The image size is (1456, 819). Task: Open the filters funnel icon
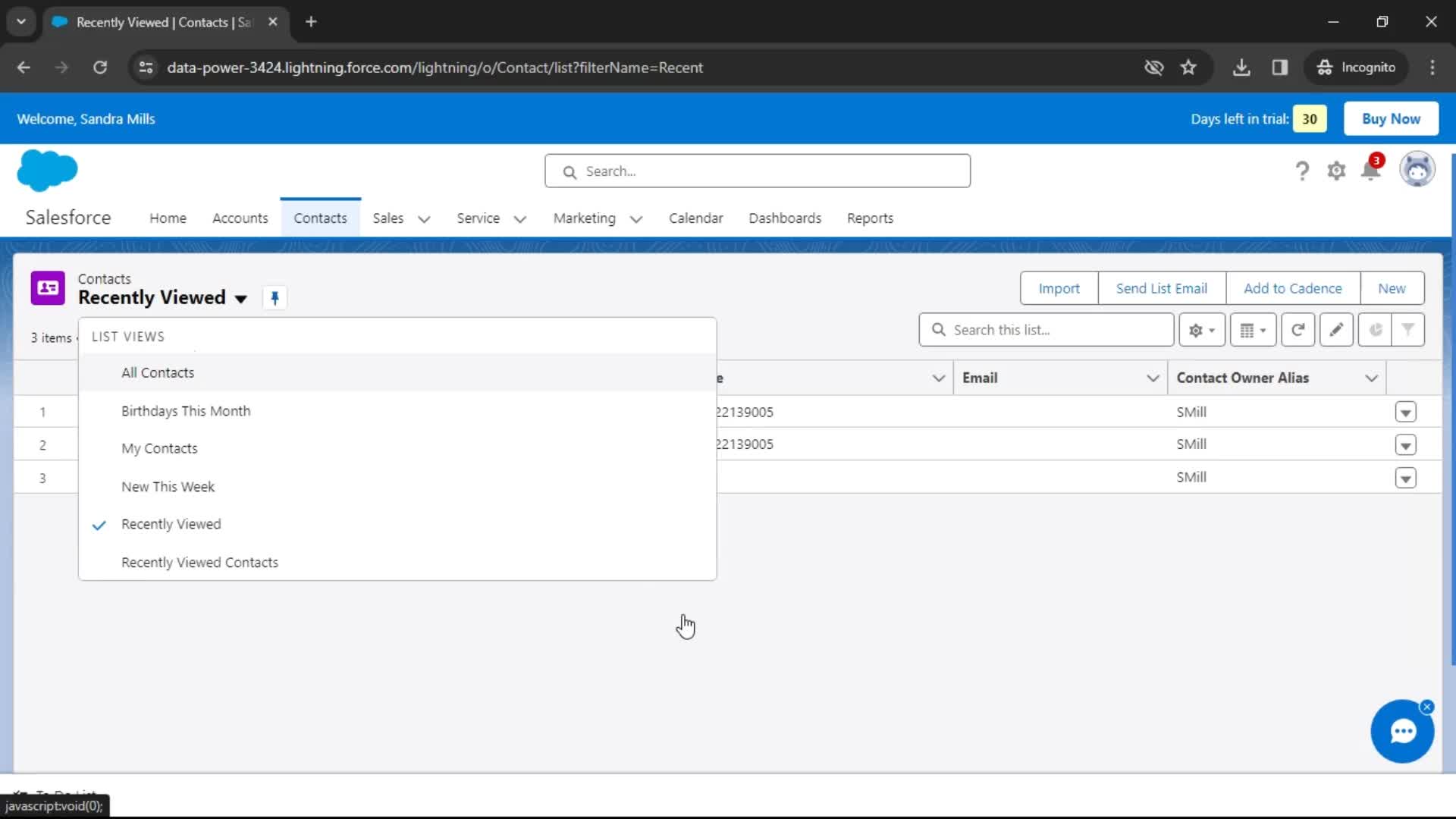[x=1407, y=330]
